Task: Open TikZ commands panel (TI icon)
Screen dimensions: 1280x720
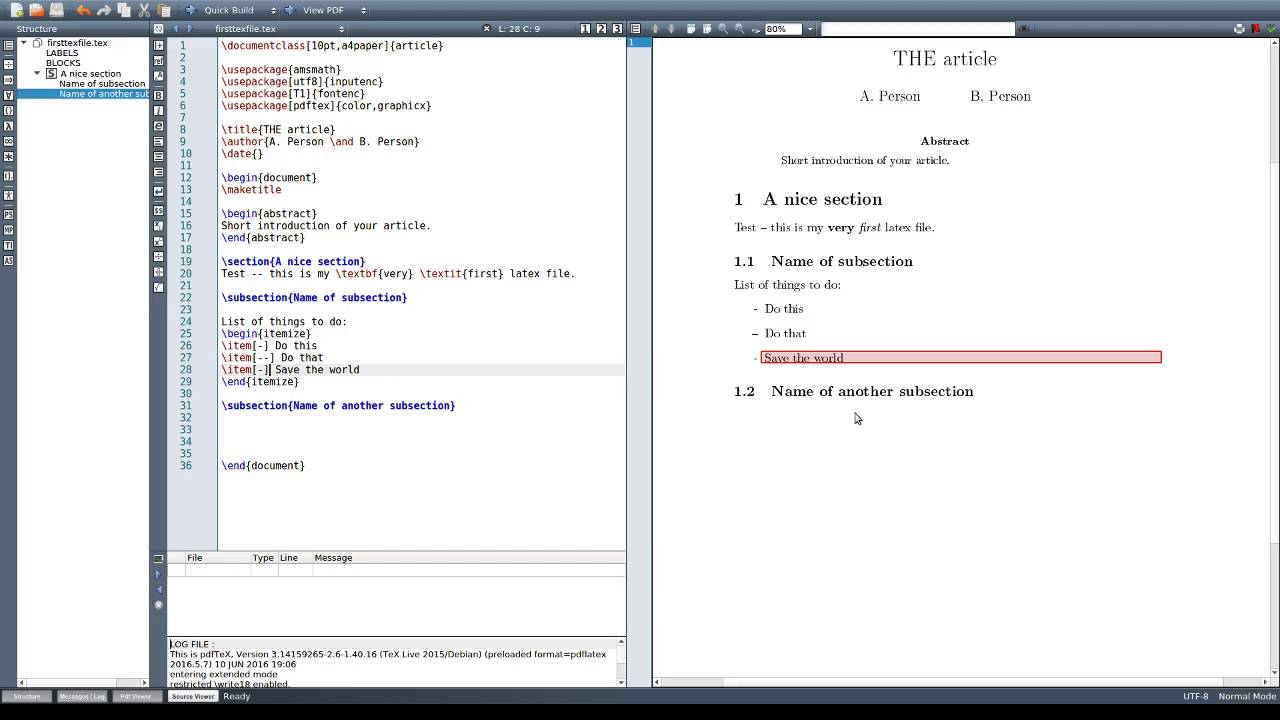Action: click(x=8, y=245)
